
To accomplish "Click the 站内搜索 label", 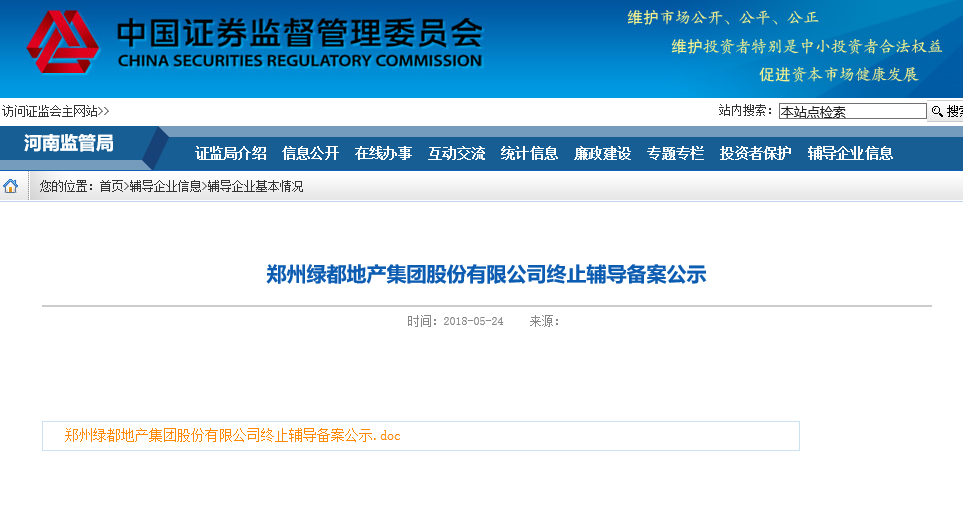I will [745, 111].
